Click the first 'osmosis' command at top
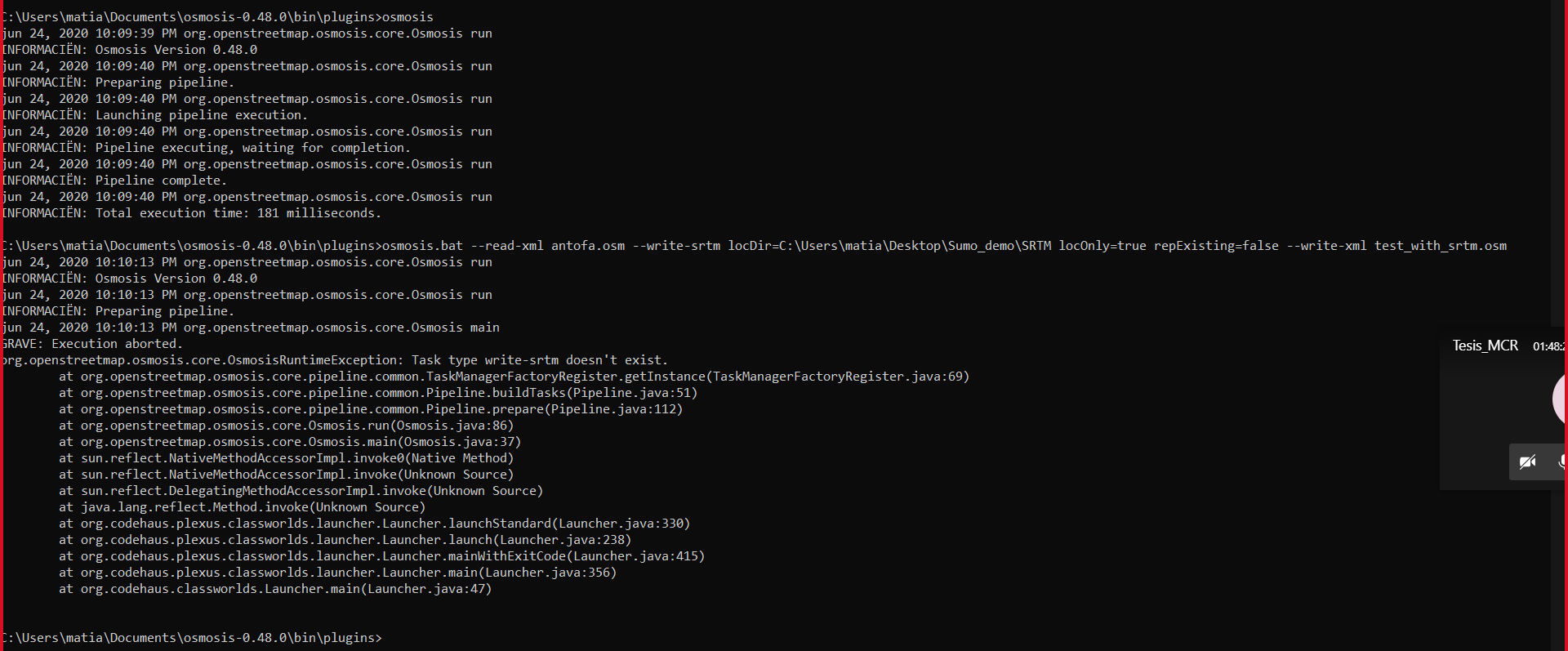The height and width of the screenshot is (651, 1568). click(x=408, y=17)
